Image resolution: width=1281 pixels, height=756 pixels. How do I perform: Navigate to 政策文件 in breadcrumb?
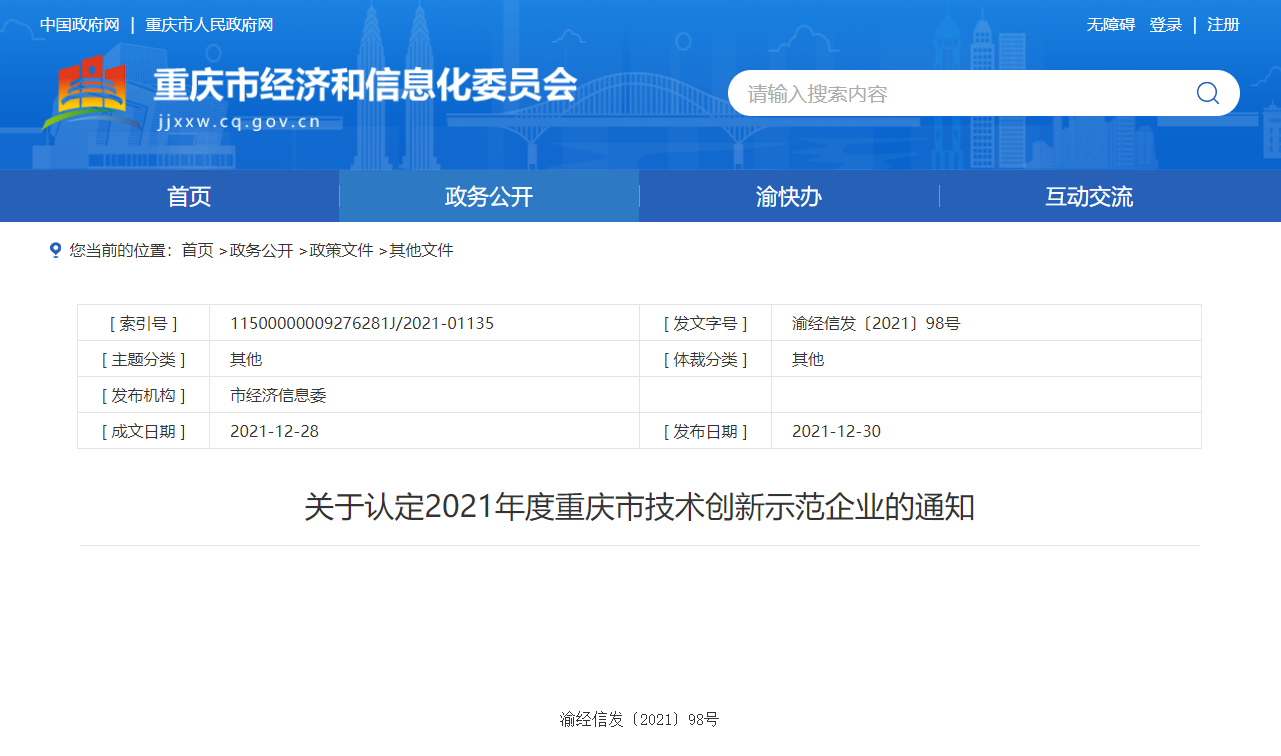tap(341, 250)
